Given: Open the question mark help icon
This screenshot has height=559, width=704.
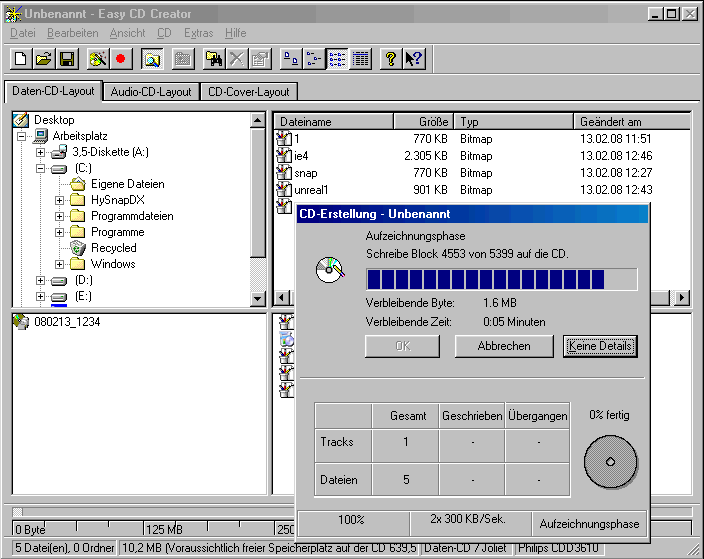Looking at the screenshot, I should tap(391, 59).
